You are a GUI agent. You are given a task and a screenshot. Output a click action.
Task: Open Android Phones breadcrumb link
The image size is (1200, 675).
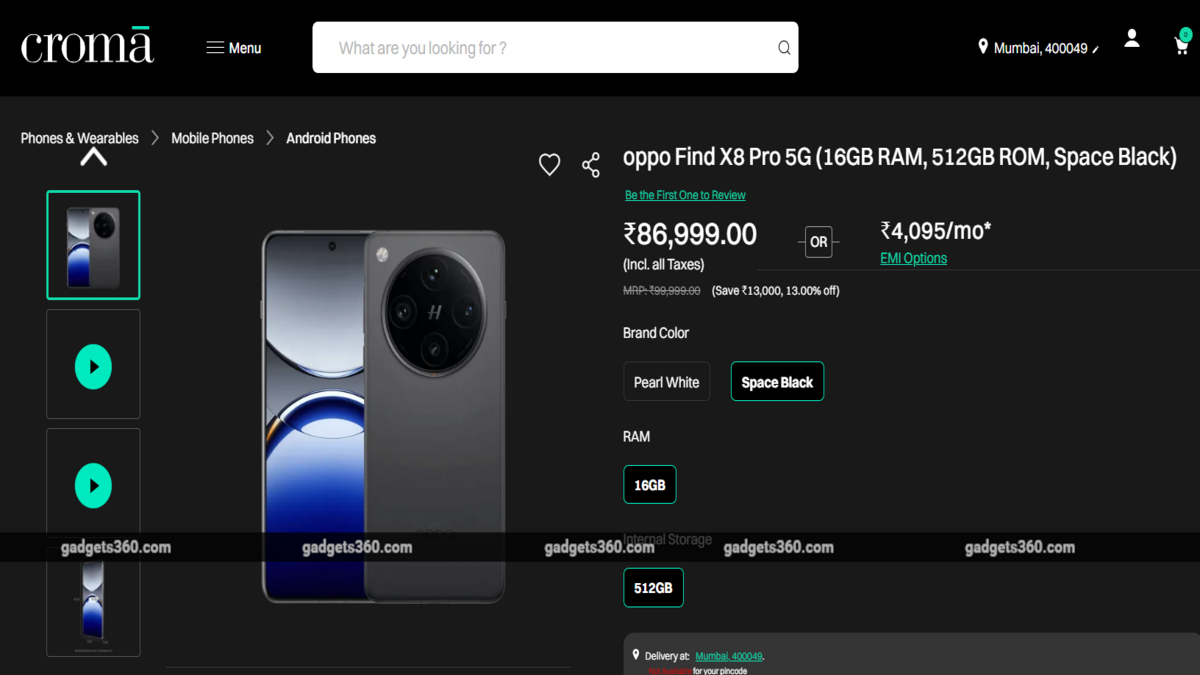tap(331, 138)
